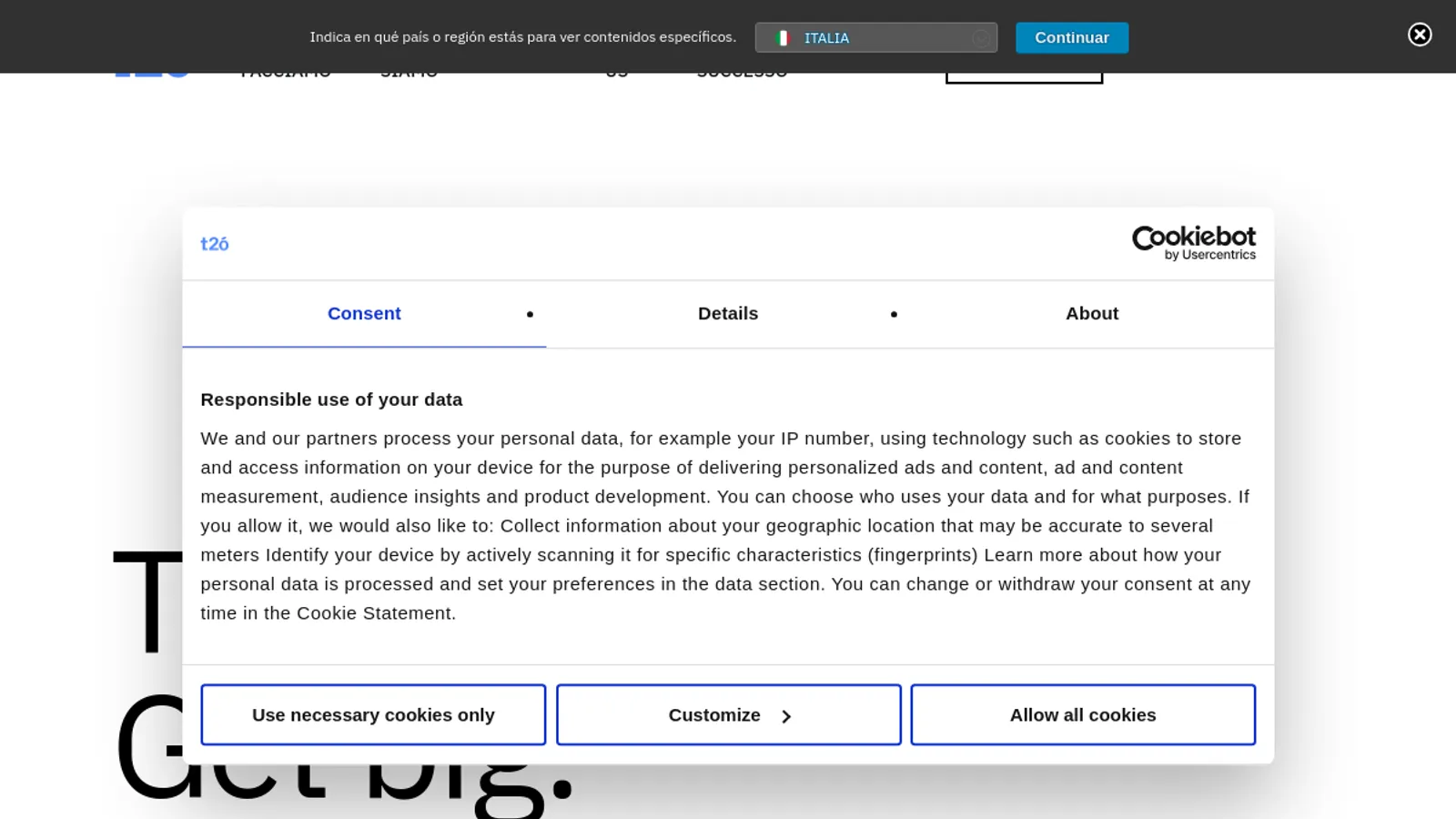Switch to the Details tab

pos(728,313)
